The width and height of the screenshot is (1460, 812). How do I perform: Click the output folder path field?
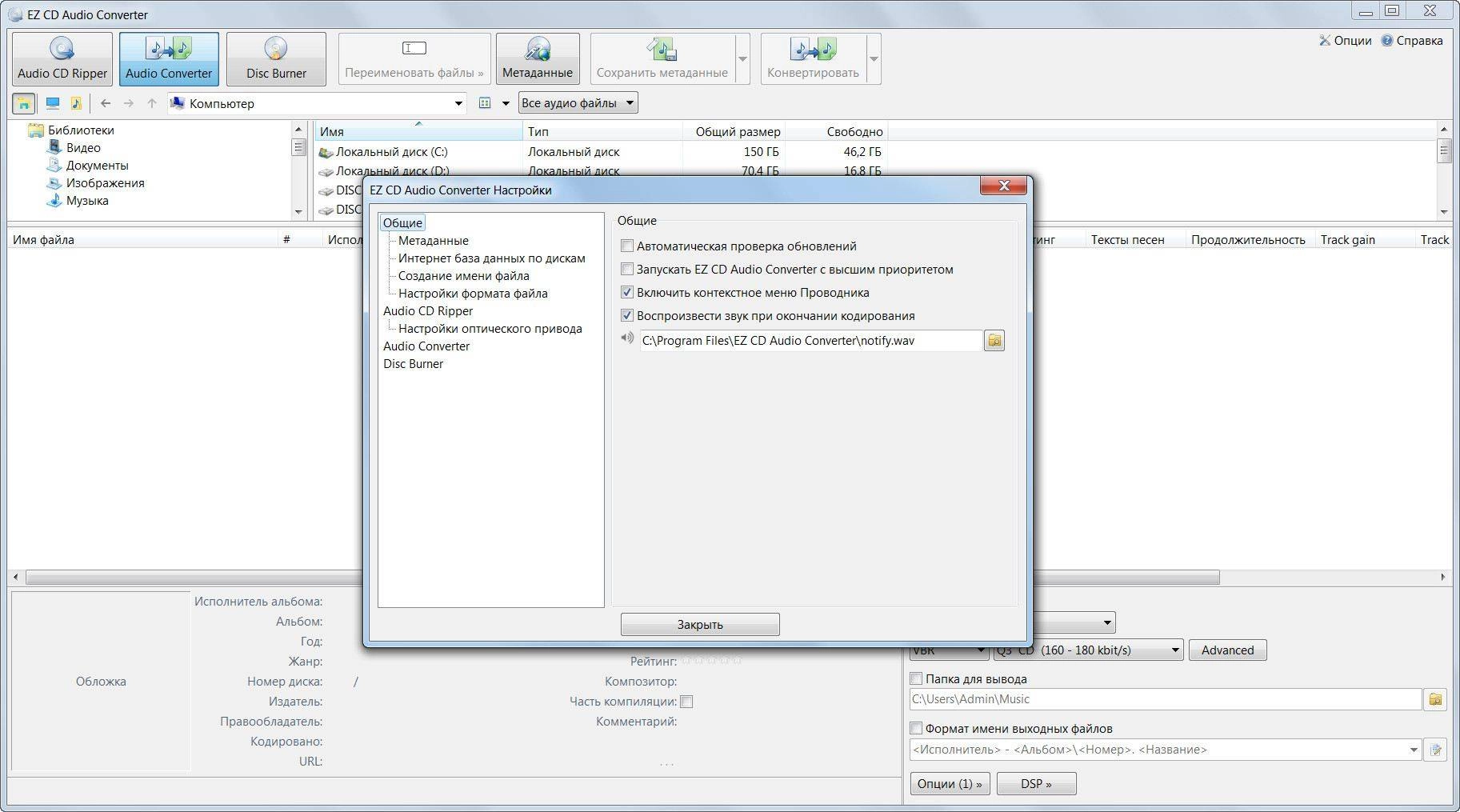point(1166,699)
